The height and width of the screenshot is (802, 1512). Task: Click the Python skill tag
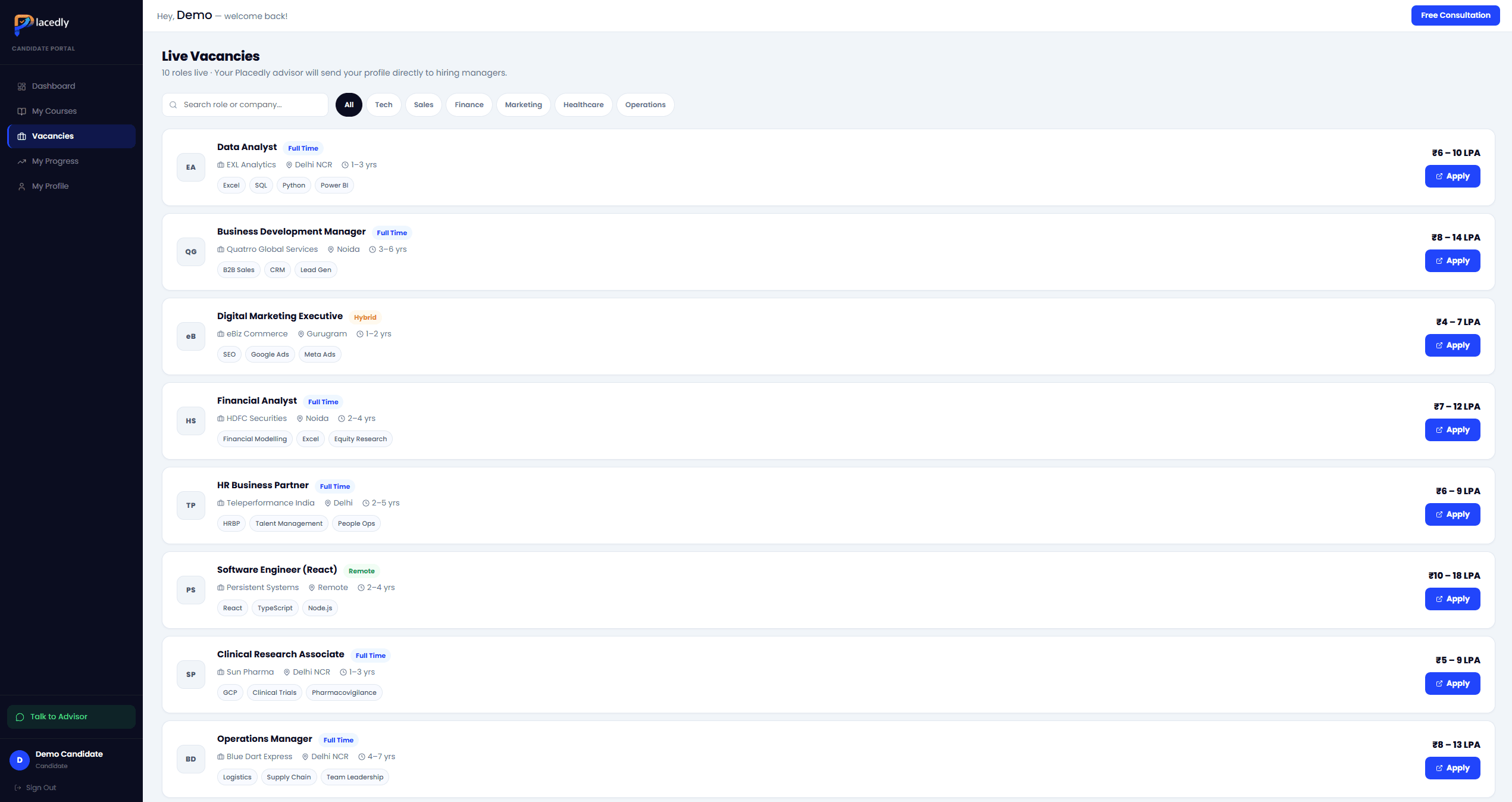294,185
